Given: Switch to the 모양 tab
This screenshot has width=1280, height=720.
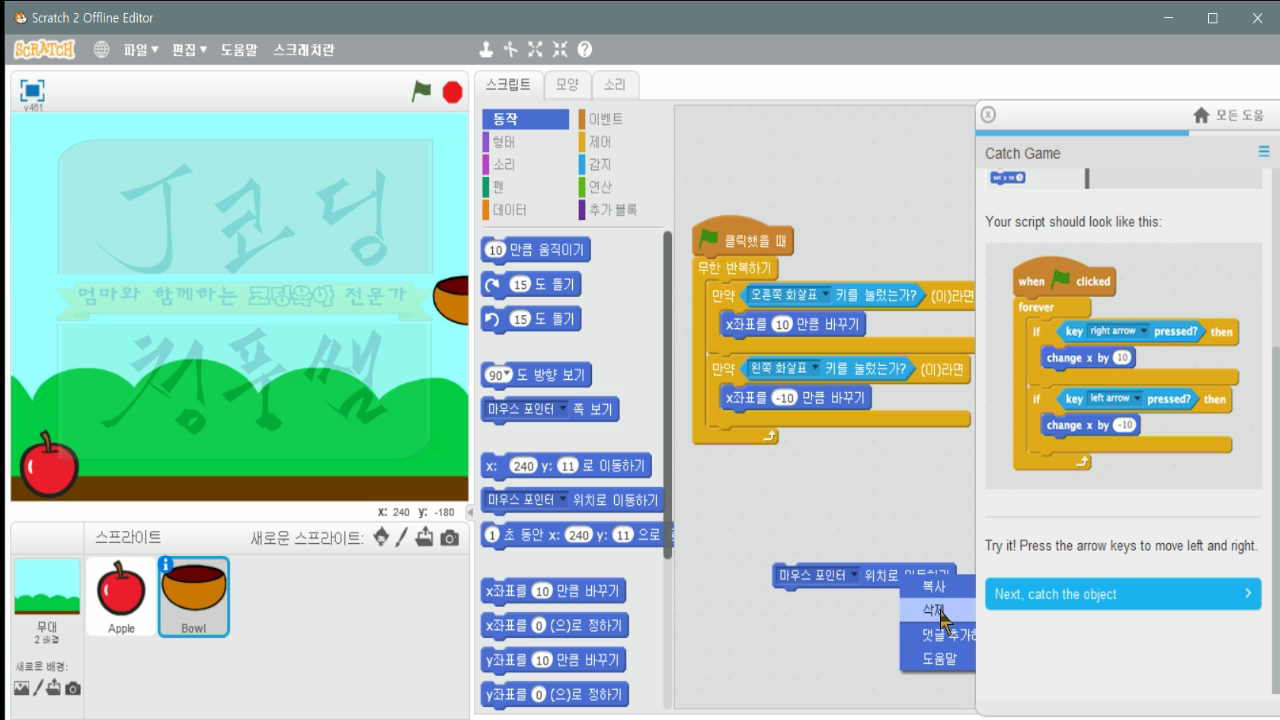Looking at the screenshot, I should coord(567,85).
